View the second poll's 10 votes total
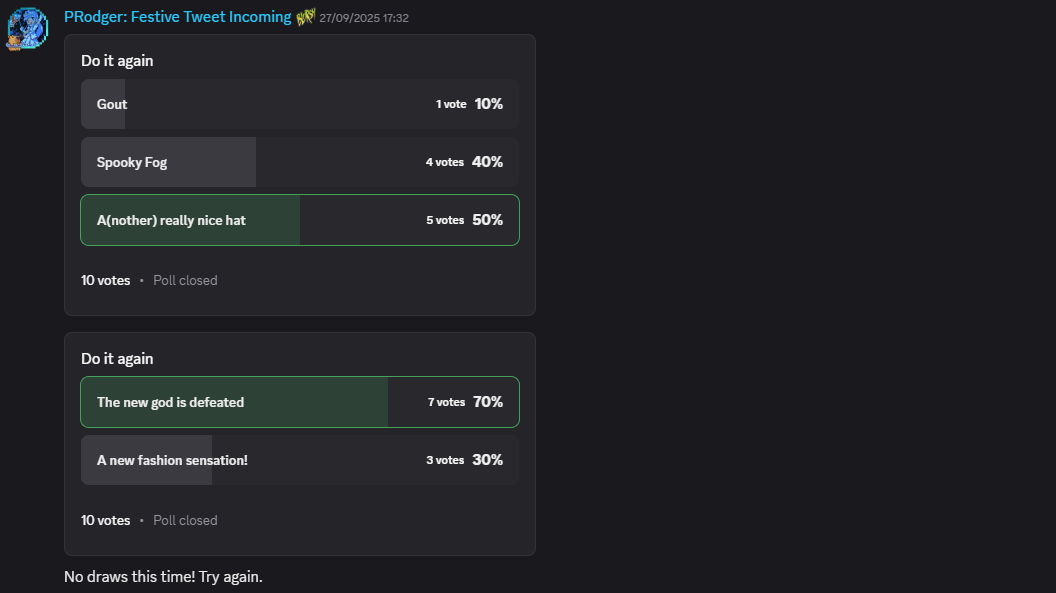Screen dimensions: 1056x593 [105, 520]
